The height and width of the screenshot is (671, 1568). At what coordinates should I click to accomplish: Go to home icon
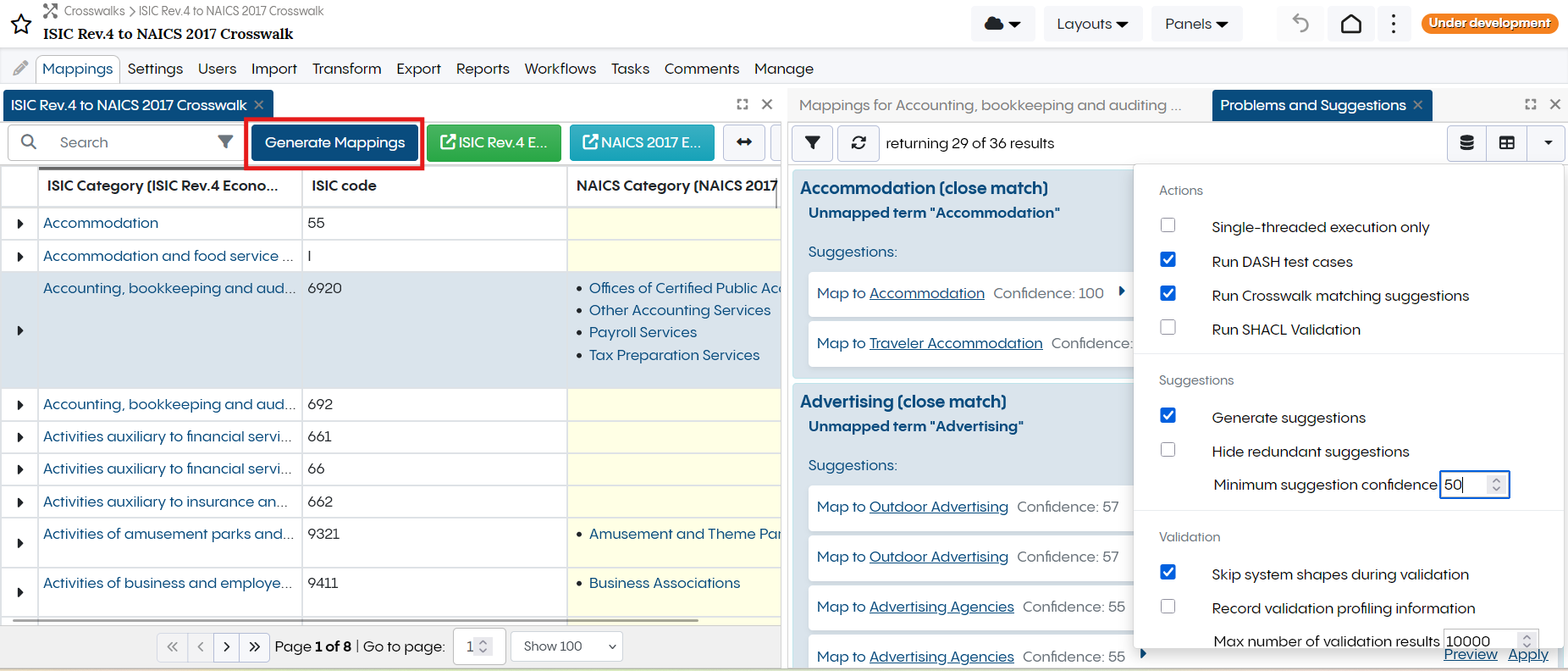pyautogui.click(x=1351, y=24)
